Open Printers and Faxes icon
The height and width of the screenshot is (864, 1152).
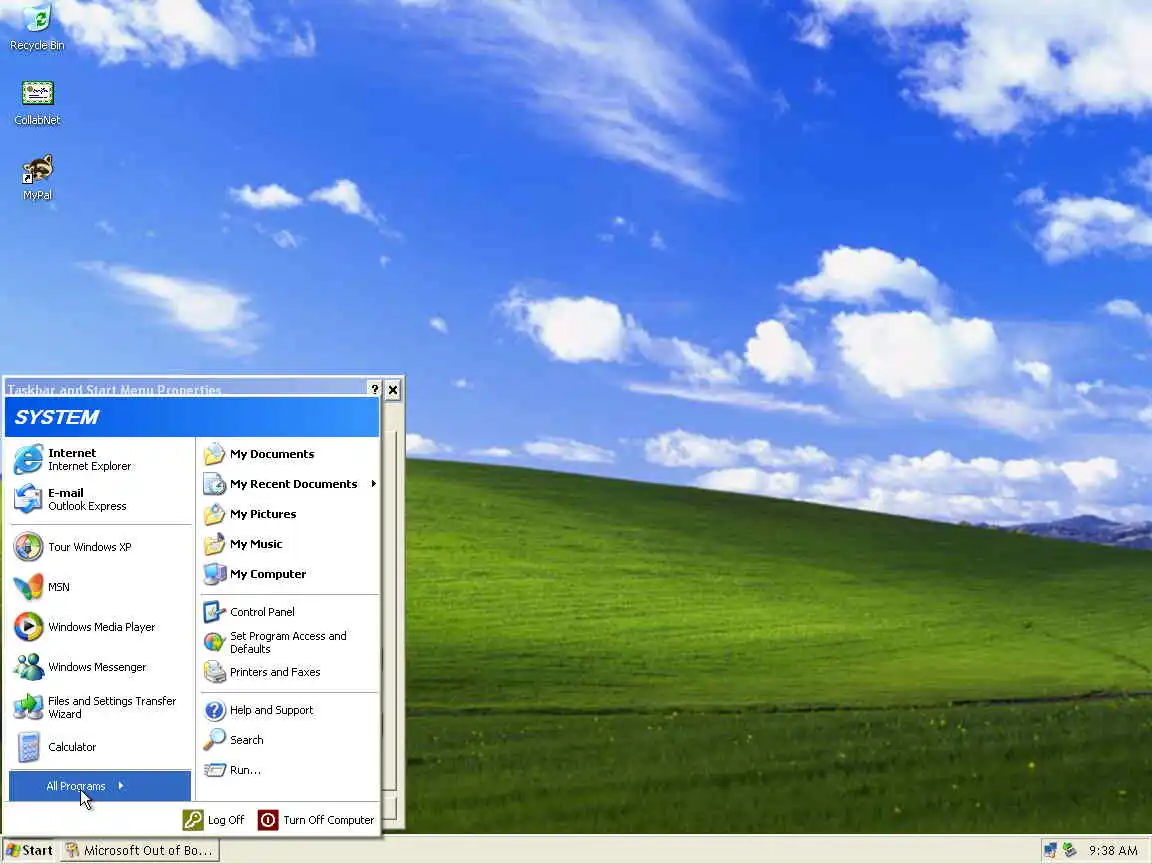click(x=214, y=672)
